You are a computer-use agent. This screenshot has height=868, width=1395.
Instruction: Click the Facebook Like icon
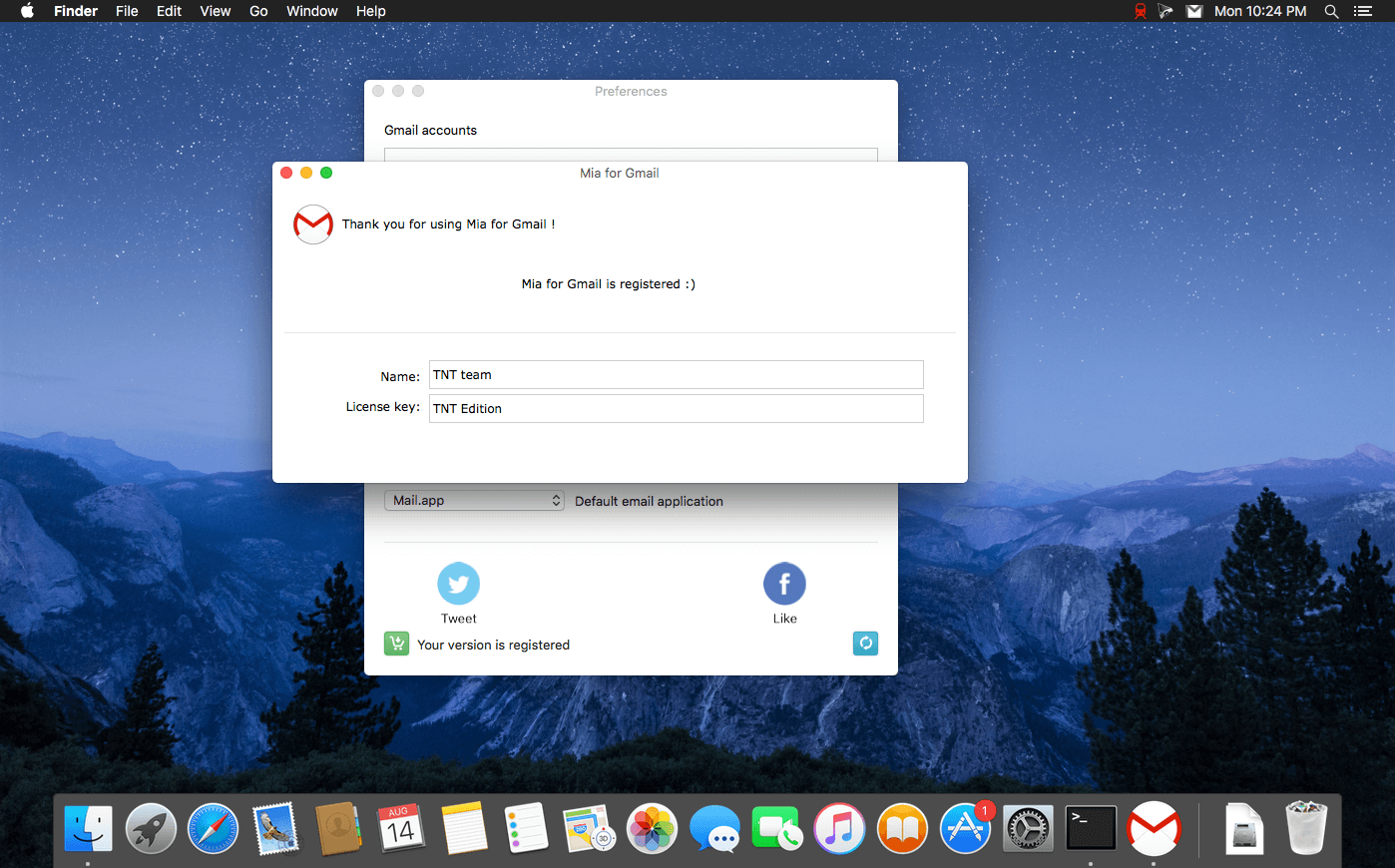coord(784,584)
